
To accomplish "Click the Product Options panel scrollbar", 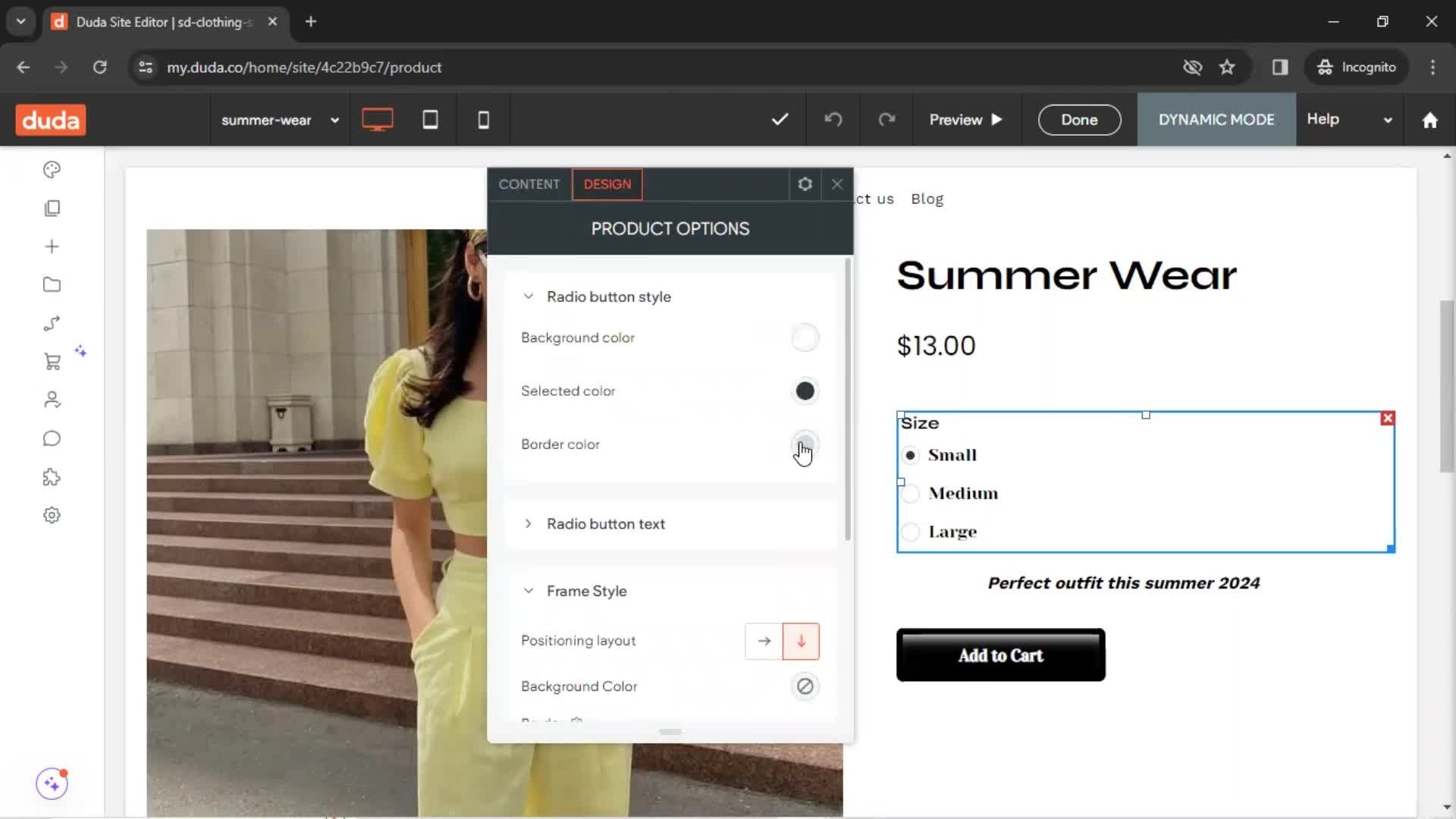I will click(x=848, y=400).
